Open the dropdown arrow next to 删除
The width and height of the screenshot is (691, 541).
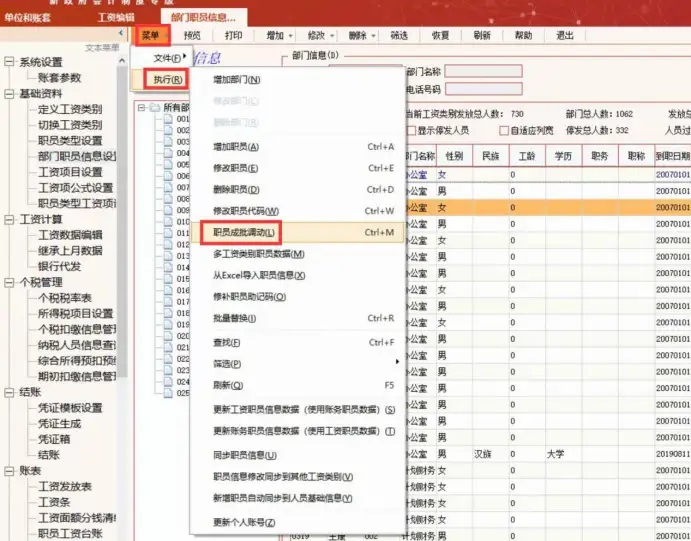click(373, 36)
